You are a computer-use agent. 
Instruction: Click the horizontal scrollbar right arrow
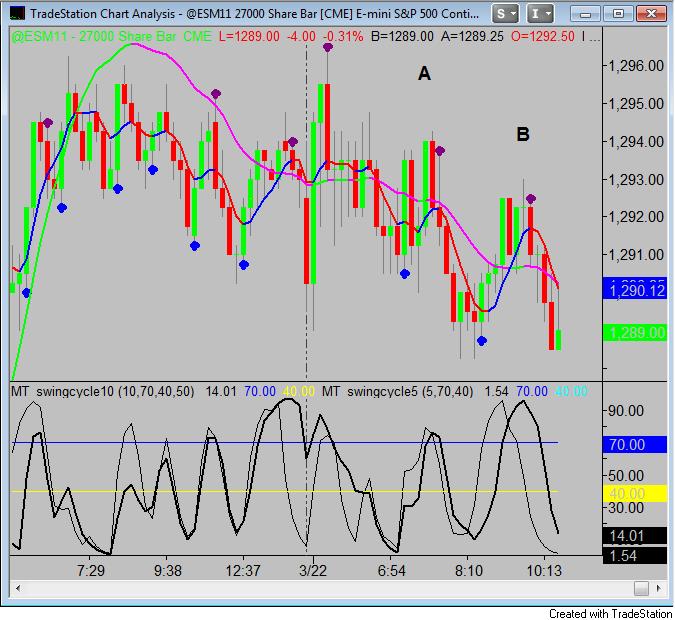[x=659, y=588]
